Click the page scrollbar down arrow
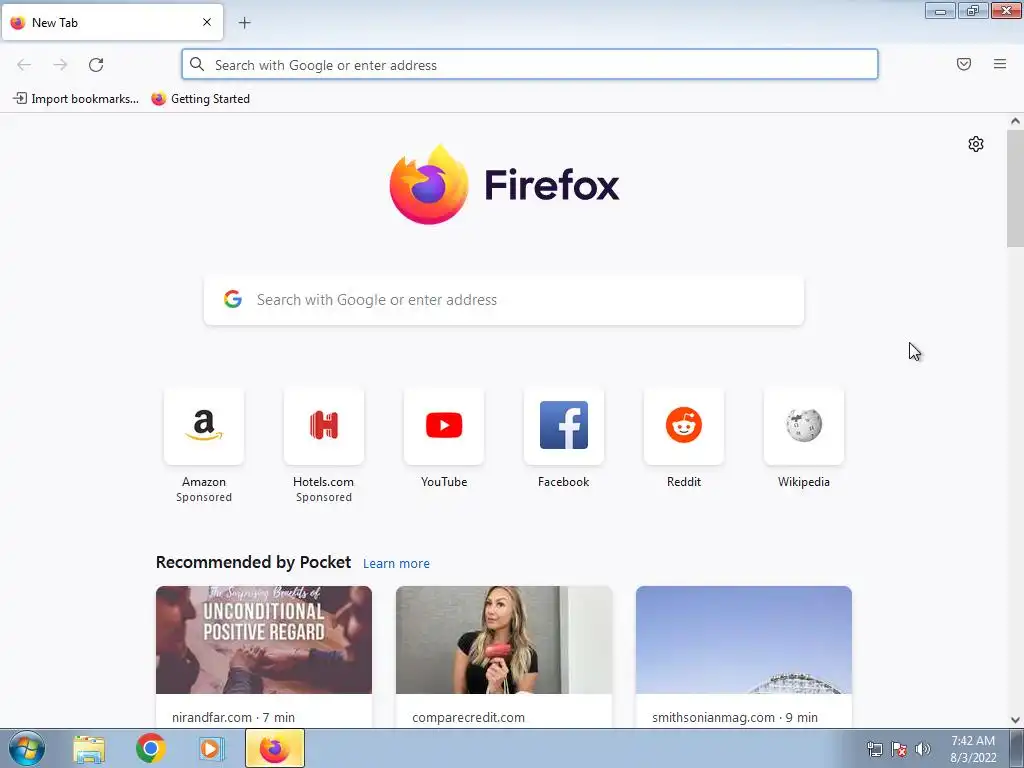 point(1015,720)
